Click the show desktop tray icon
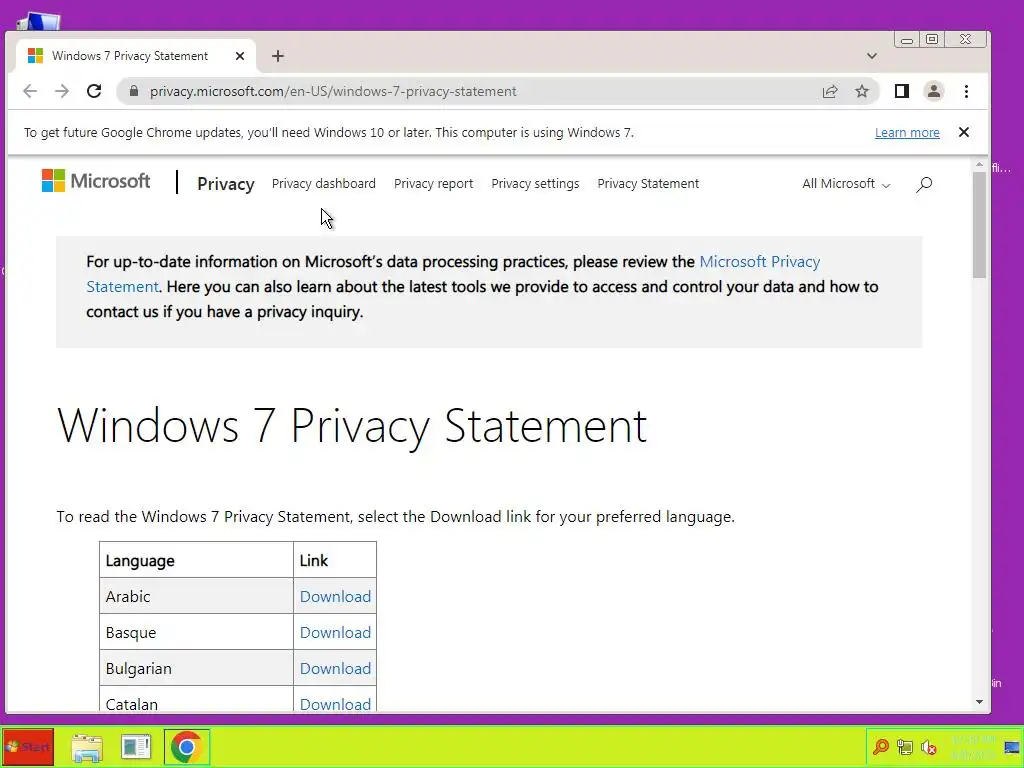The width and height of the screenshot is (1024, 768). (1012, 747)
